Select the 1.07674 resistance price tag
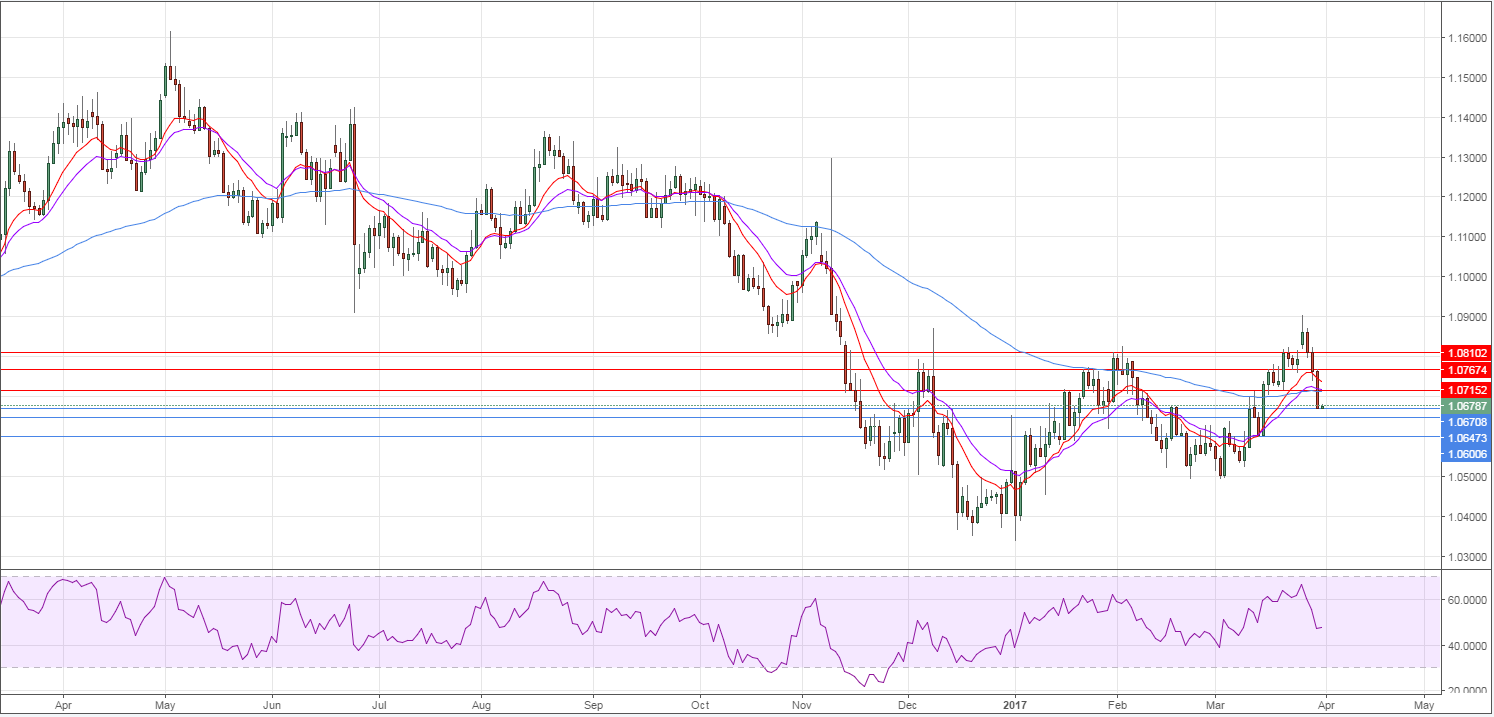The height and width of the screenshot is (717, 1494). tap(1467, 370)
